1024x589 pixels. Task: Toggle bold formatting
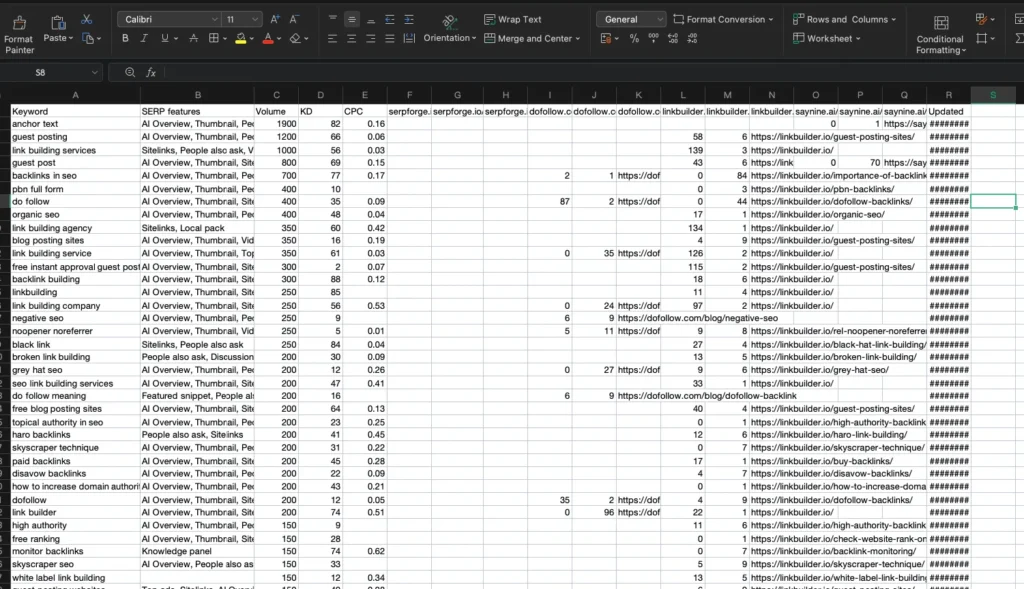click(x=125, y=37)
